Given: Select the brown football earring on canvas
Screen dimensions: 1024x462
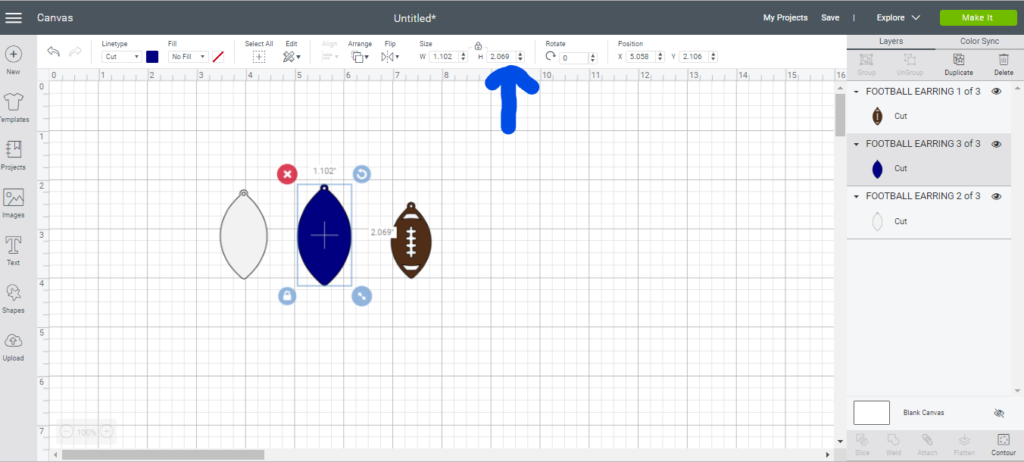Looking at the screenshot, I should tap(411, 240).
